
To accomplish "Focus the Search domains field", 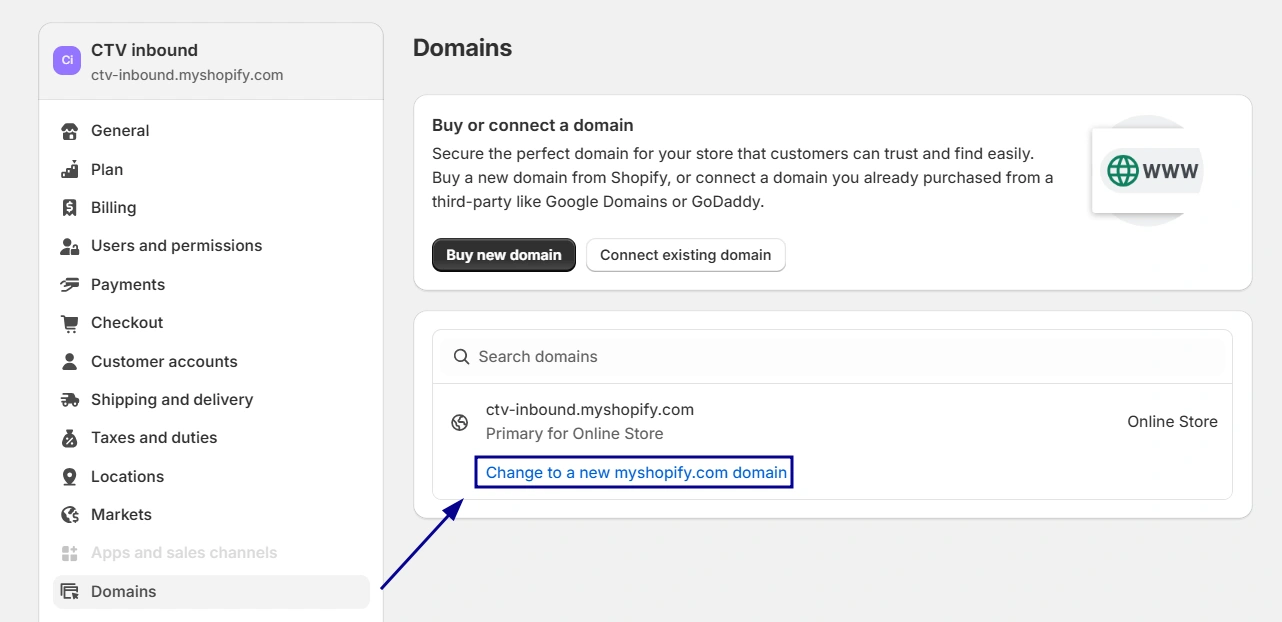I will coord(832,357).
